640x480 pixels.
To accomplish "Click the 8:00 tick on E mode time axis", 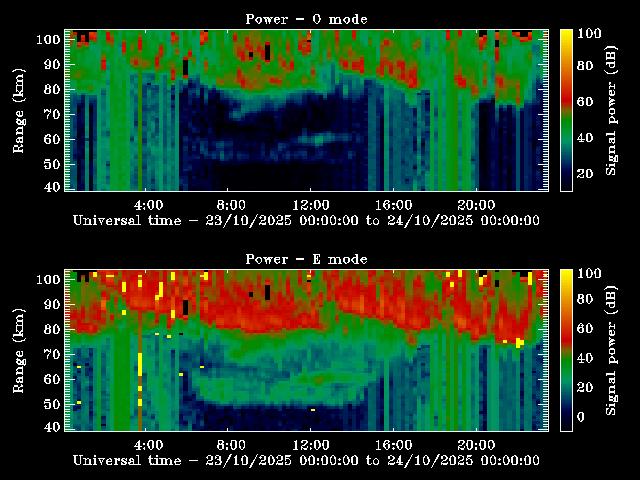I will pyautogui.click(x=230, y=443).
